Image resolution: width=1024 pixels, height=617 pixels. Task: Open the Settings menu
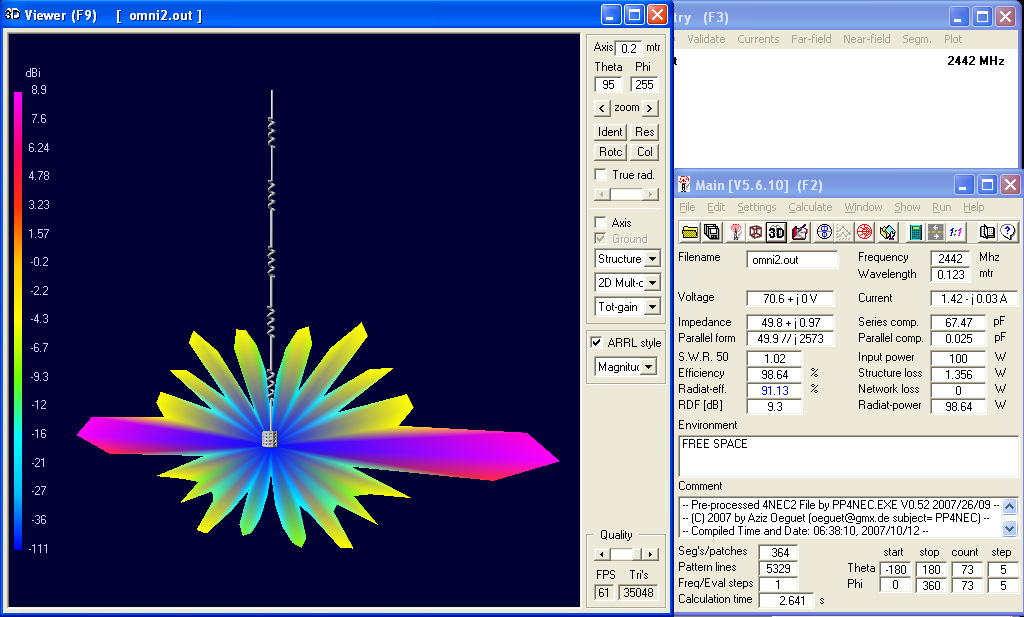pos(756,207)
